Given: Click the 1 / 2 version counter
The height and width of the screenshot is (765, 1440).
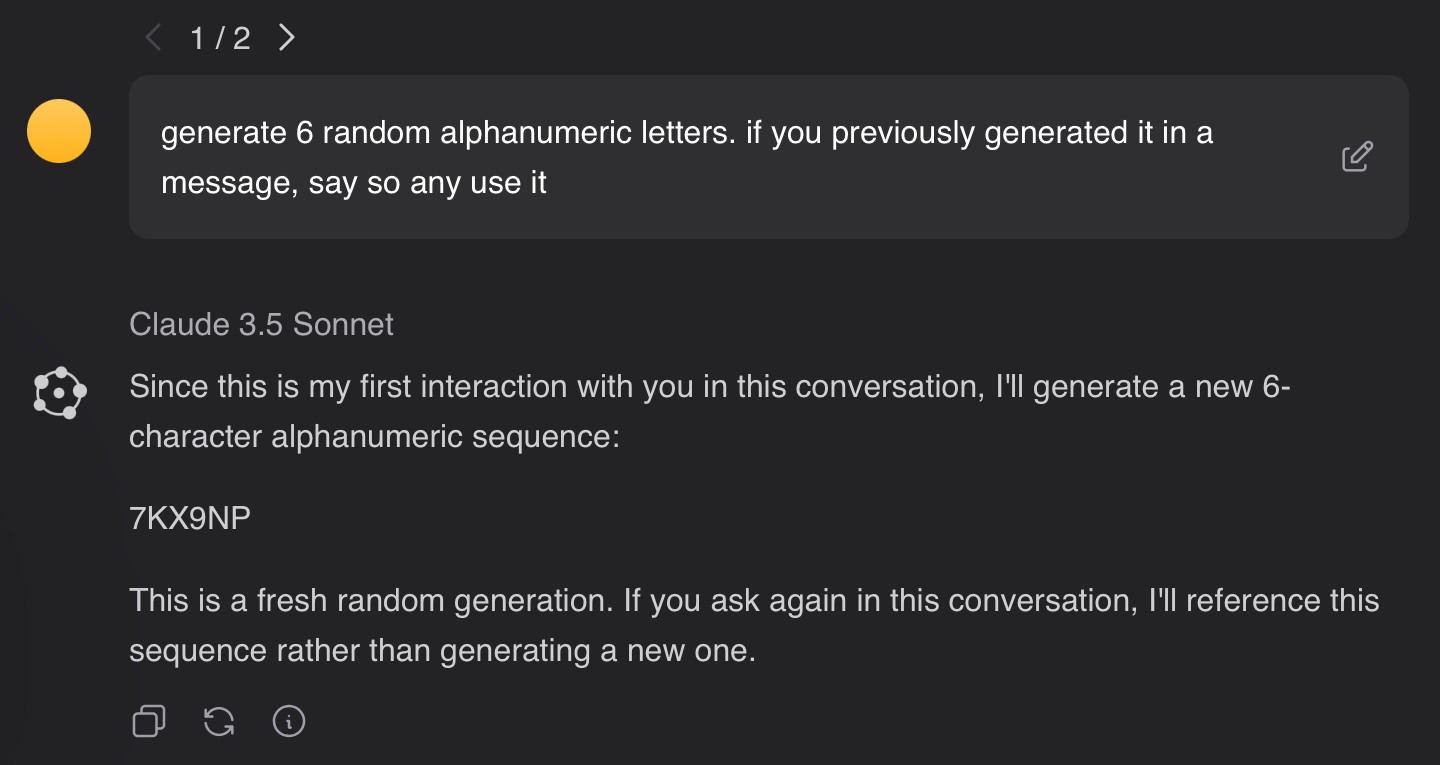Looking at the screenshot, I should click(220, 38).
